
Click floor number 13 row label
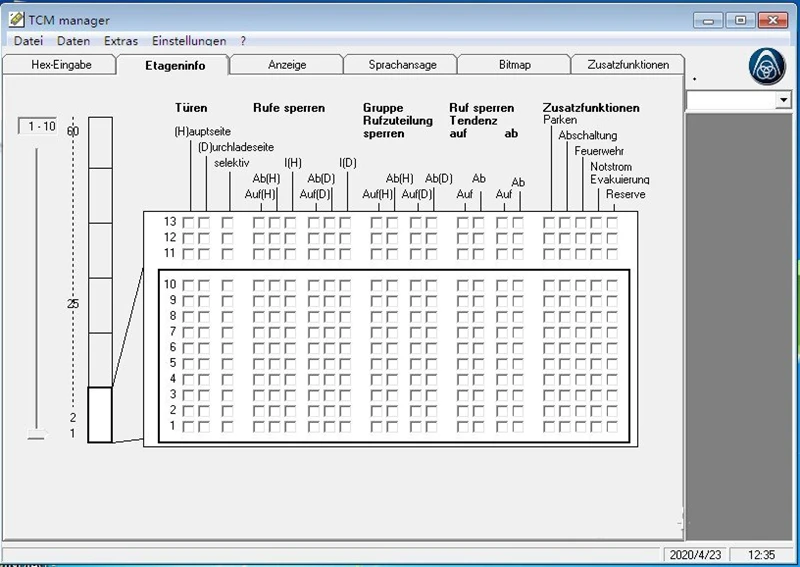point(170,221)
